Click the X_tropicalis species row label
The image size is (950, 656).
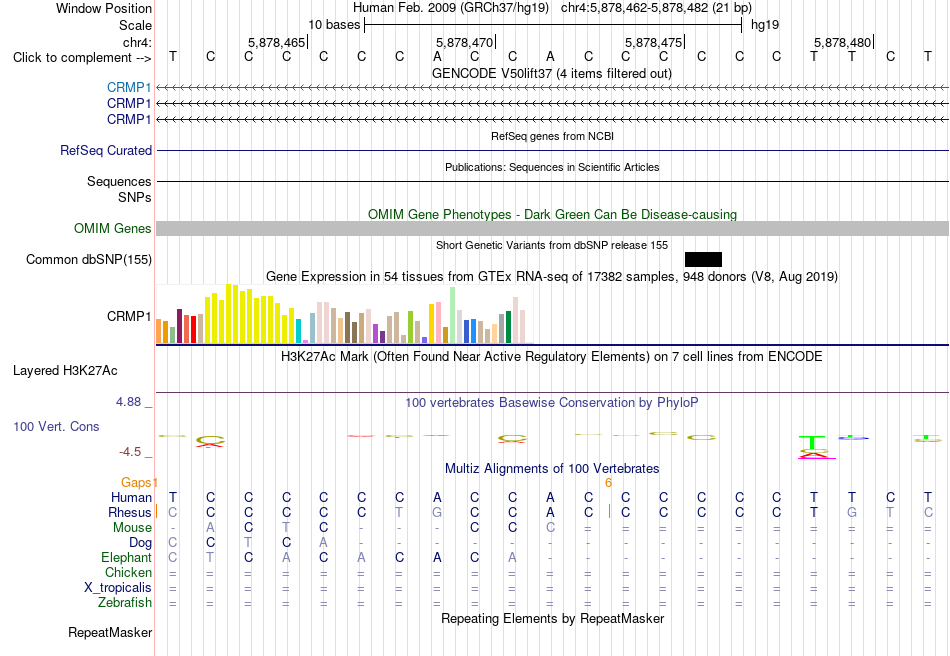pos(118,588)
